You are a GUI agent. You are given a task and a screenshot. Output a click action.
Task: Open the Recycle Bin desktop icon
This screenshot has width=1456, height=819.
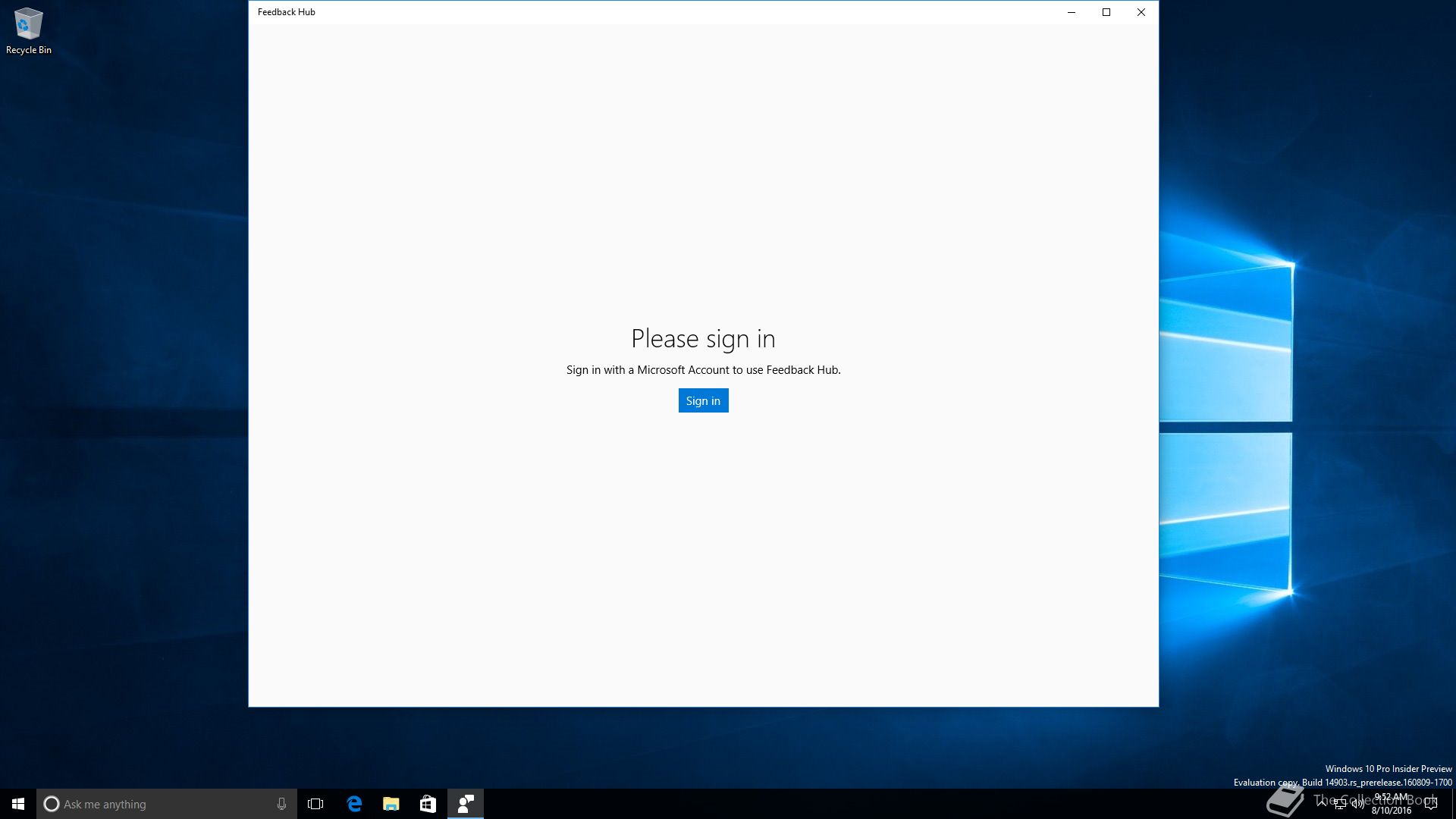tap(29, 31)
